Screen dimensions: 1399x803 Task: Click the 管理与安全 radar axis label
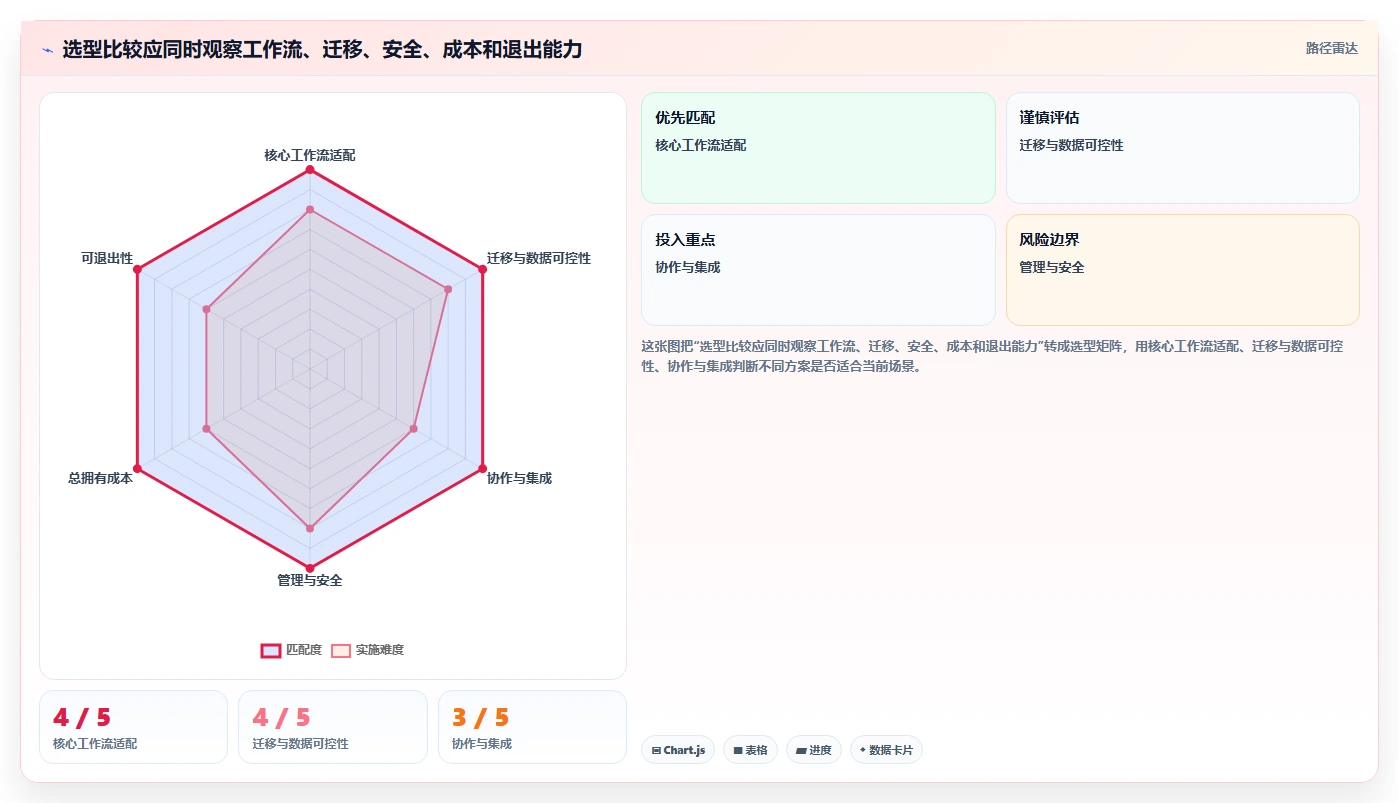point(310,580)
